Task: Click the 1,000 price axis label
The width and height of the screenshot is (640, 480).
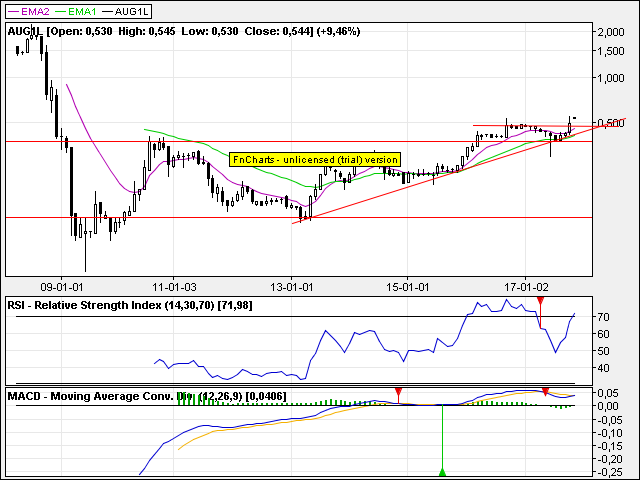Action: pyautogui.click(x=611, y=78)
